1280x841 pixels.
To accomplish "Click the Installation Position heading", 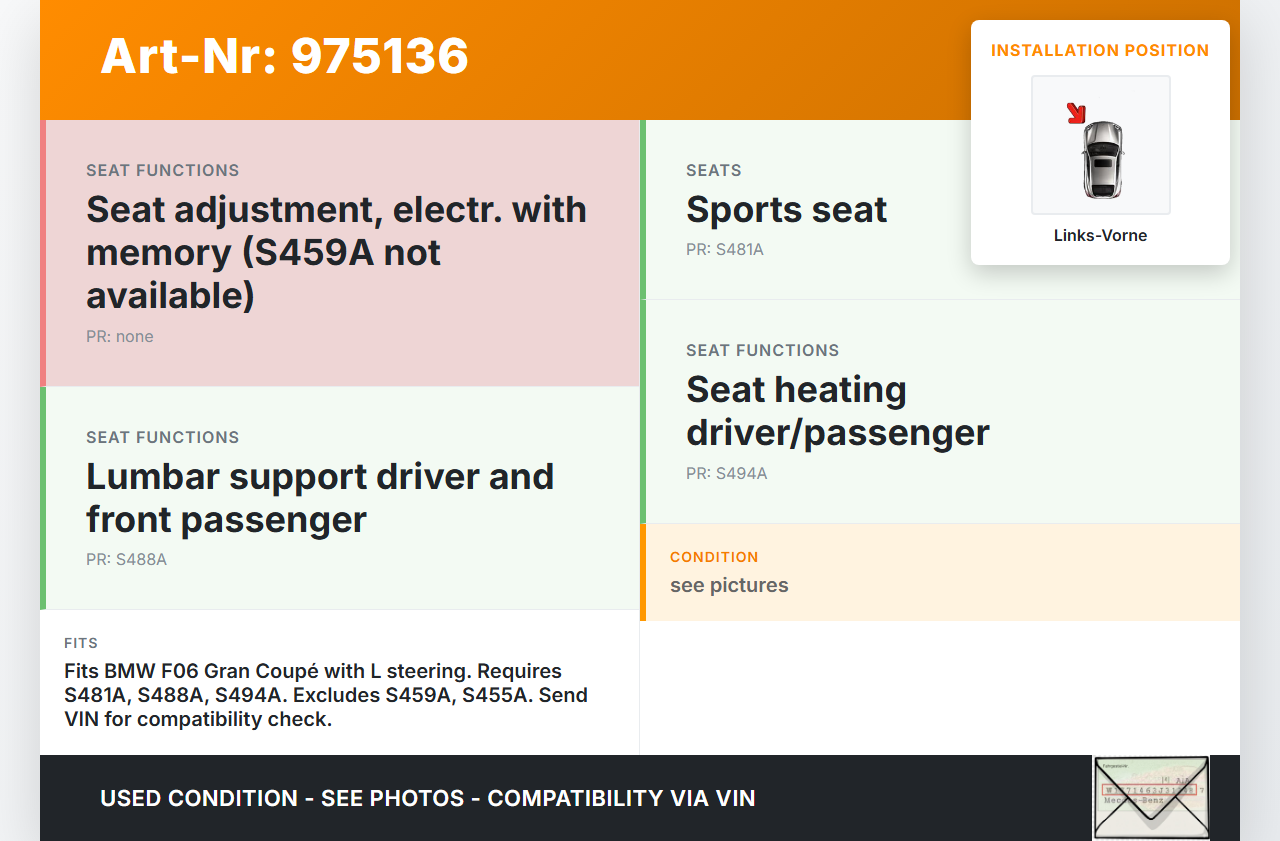I will [1100, 50].
